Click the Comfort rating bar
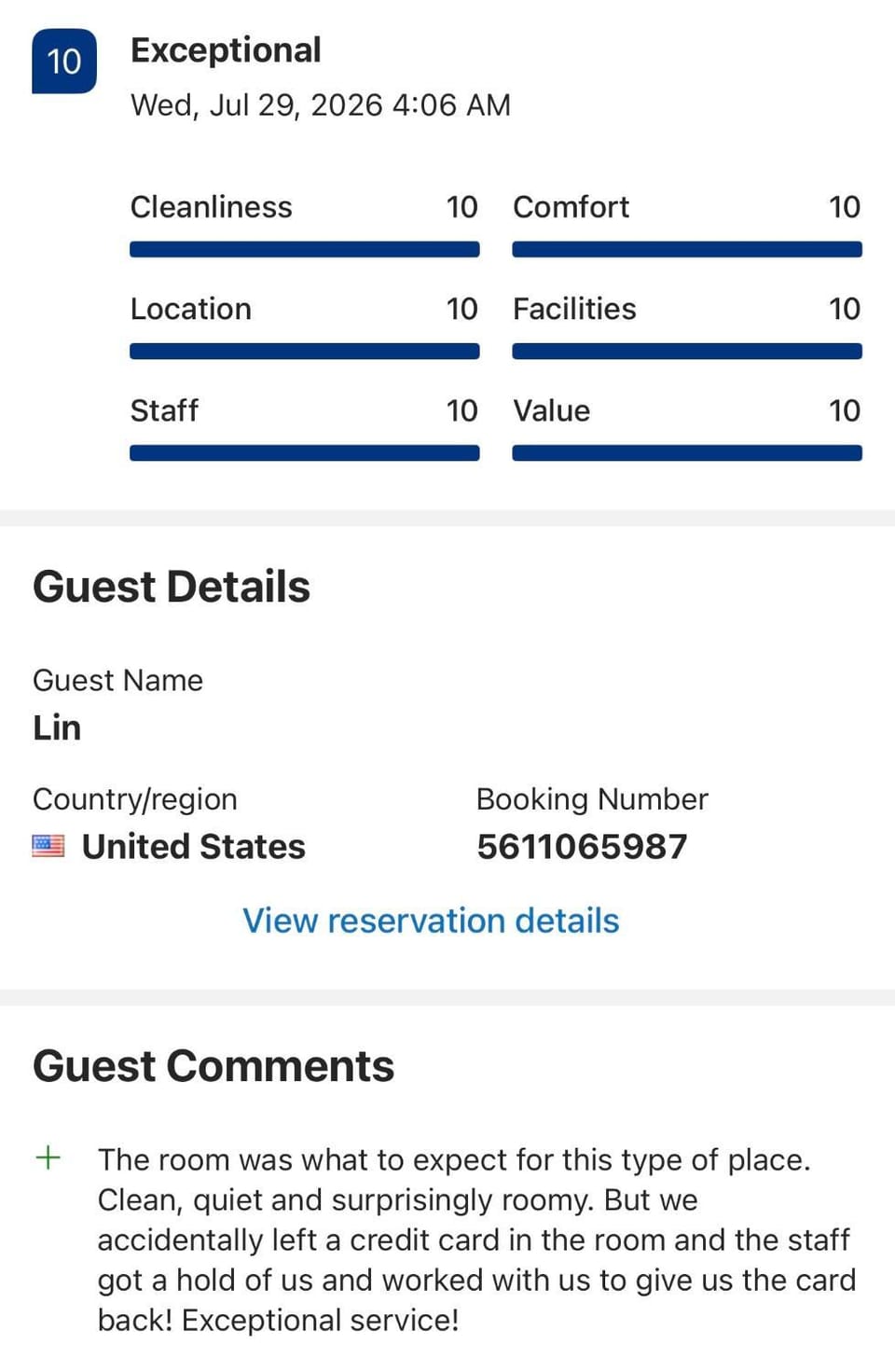This screenshot has width=895, height=1372. 687,249
